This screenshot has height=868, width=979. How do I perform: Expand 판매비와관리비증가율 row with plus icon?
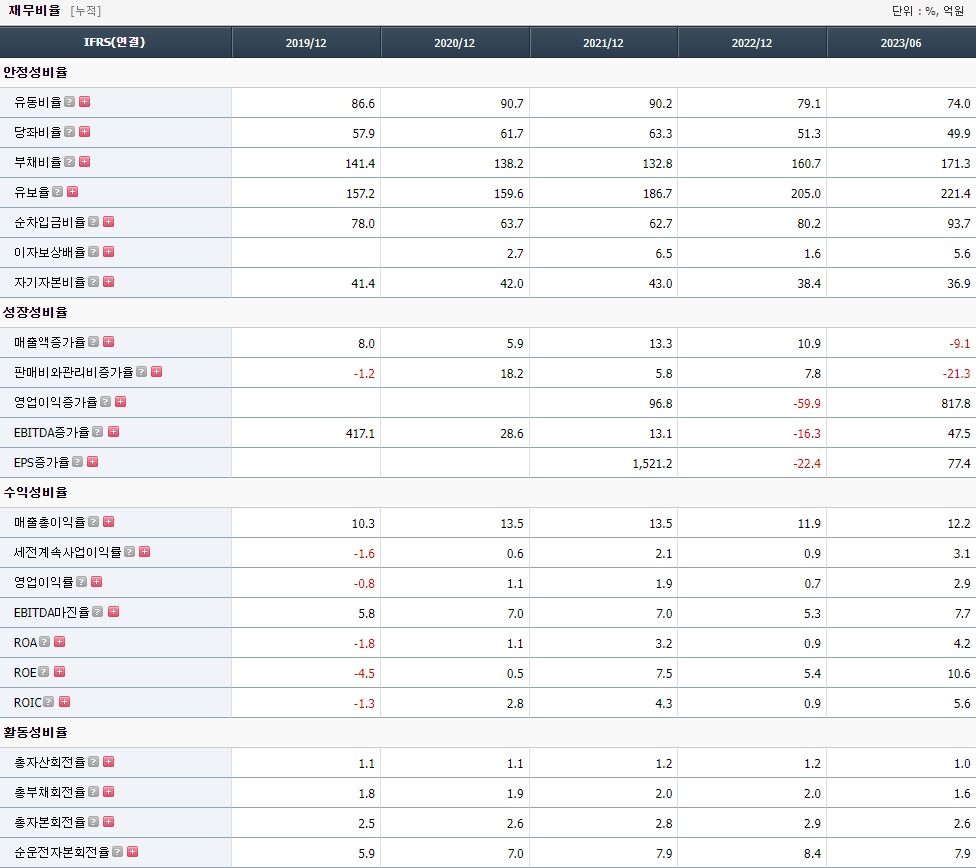pyautogui.click(x=157, y=372)
